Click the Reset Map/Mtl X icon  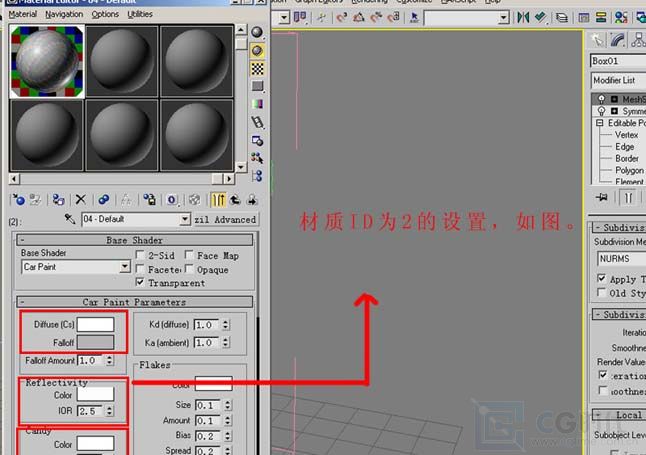[x=80, y=200]
